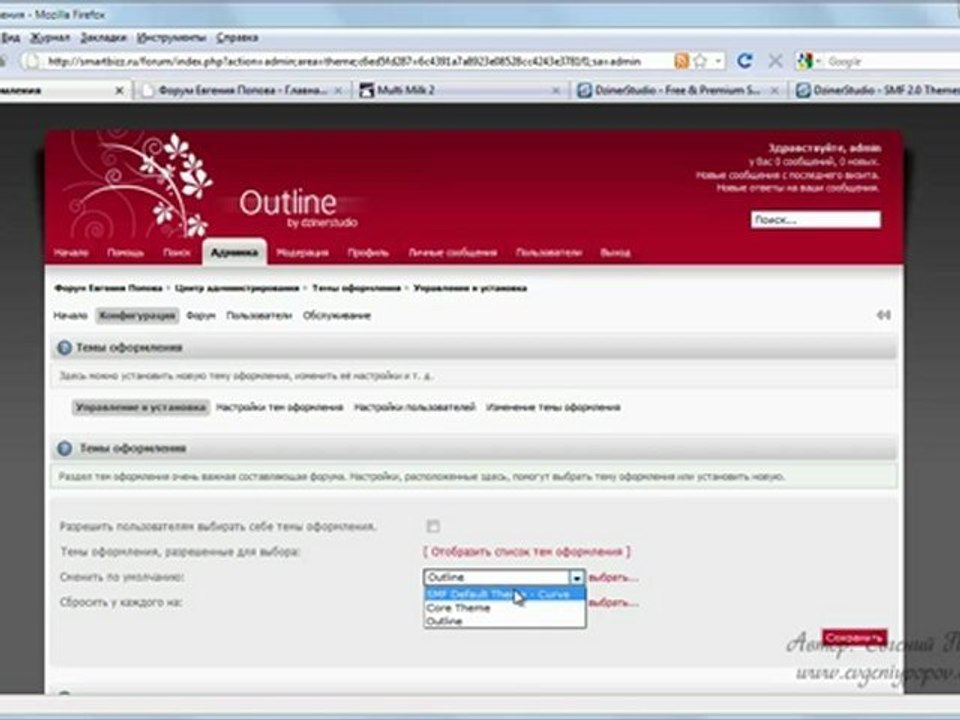Select Outline option in dropdown list
The width and height of the screenshot is (960, 720).
[x=505, y=621]
